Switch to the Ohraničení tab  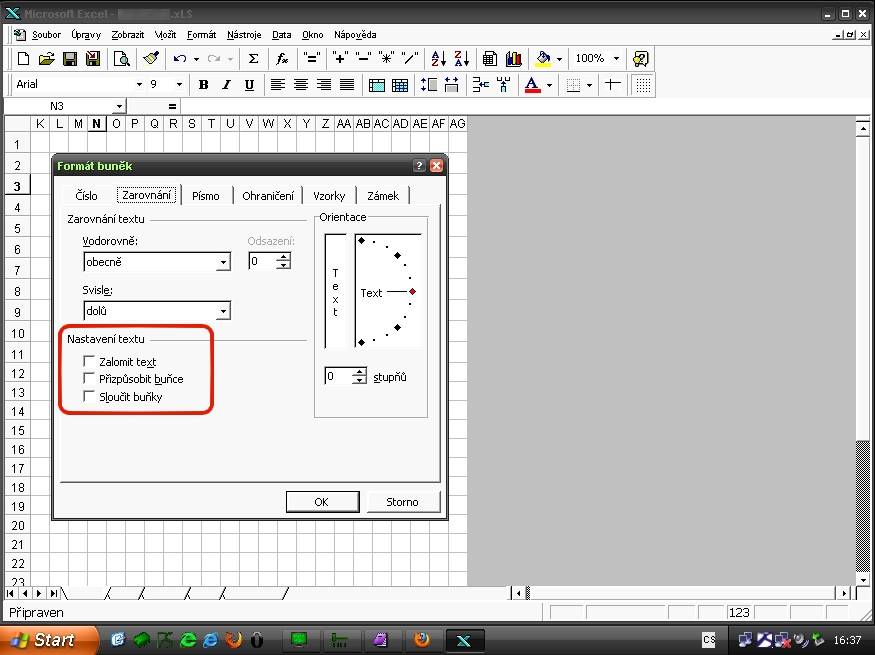pyautogui.click(x=268, y=196)
